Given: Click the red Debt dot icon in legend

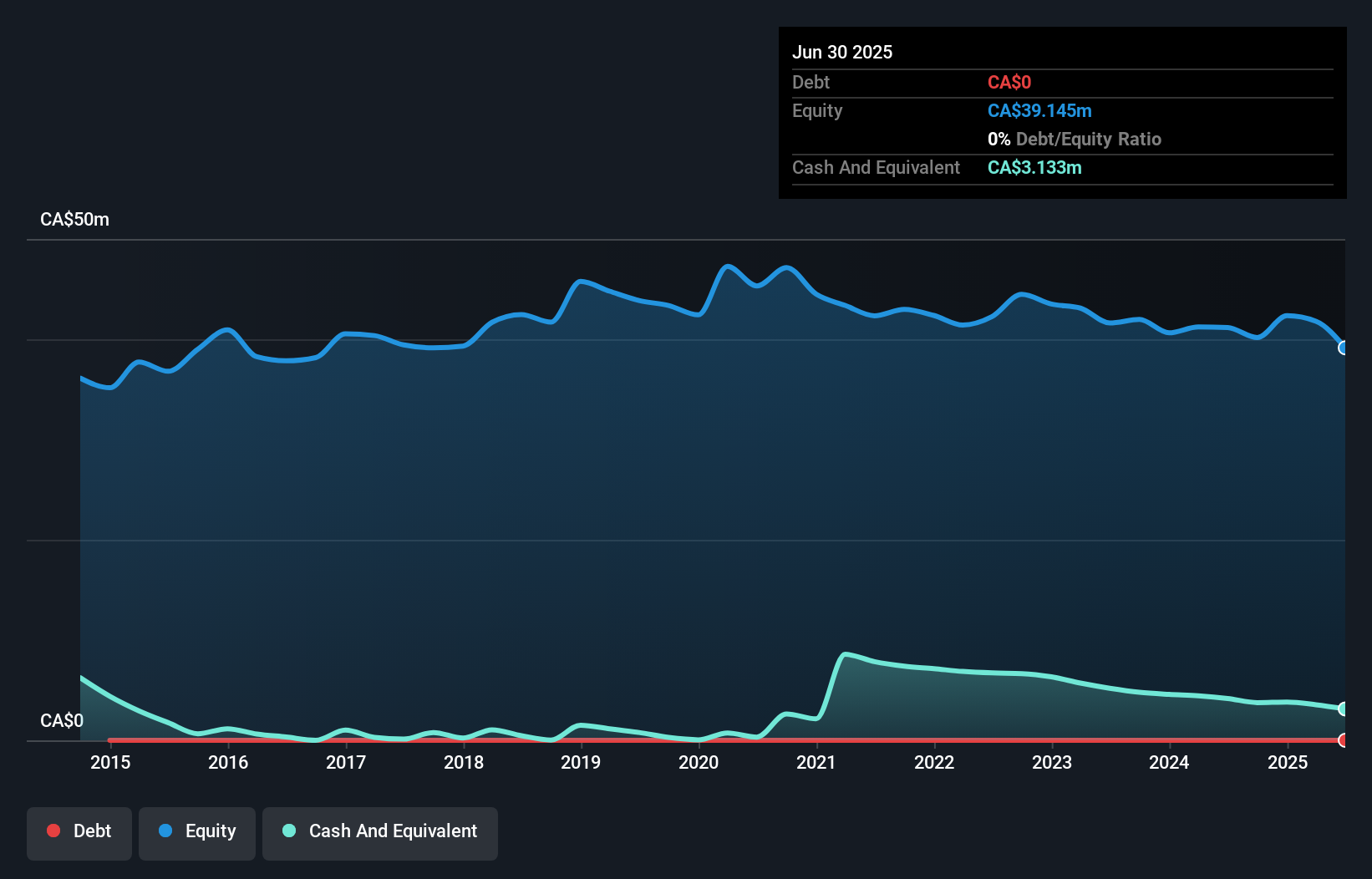Looking at the screenshot, I should point(53,831).
